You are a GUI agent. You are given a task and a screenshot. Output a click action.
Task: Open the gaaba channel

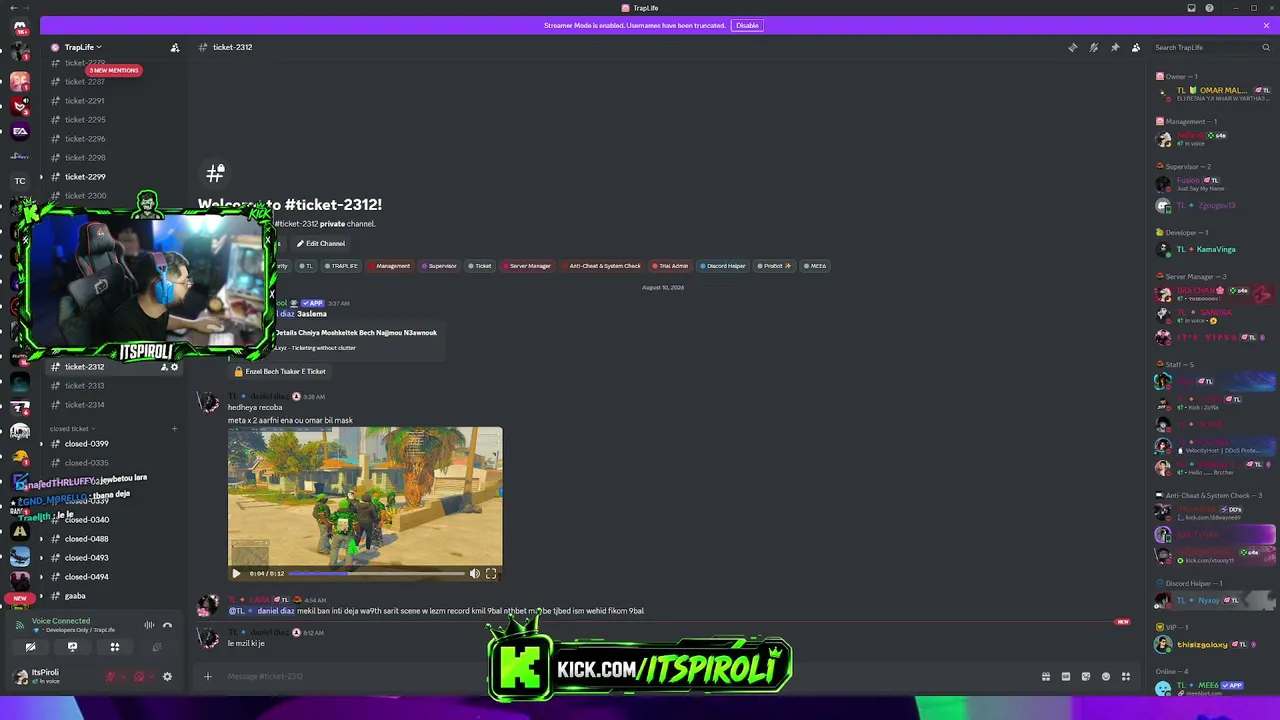[113, 596]
